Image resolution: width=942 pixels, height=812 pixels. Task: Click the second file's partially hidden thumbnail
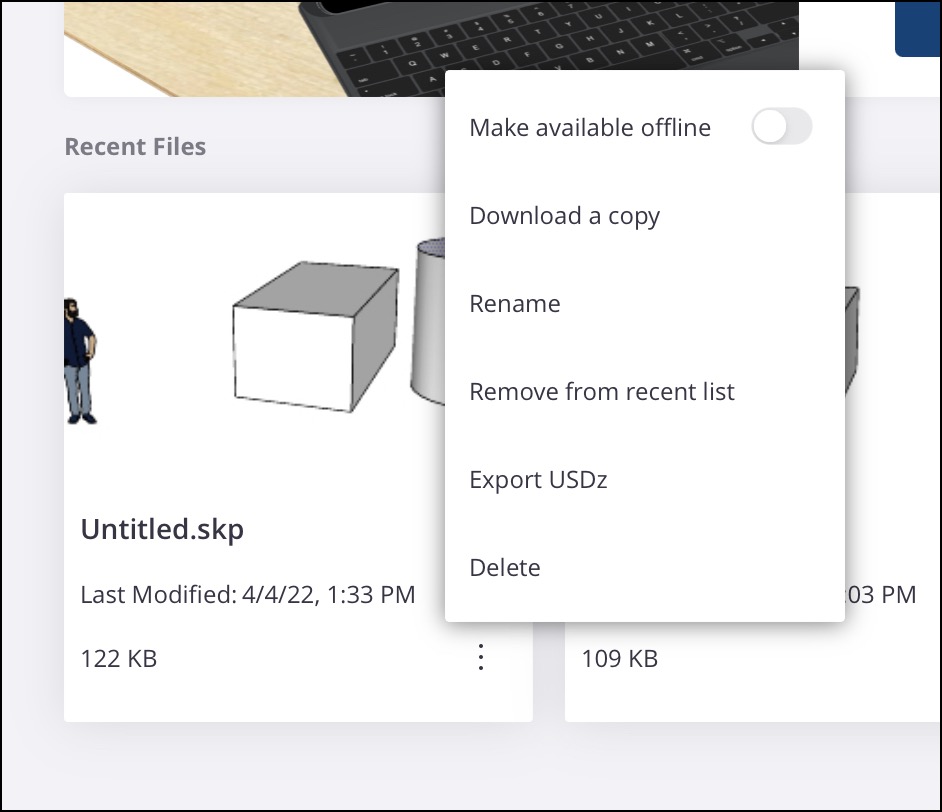pyautogui.click(x=852, y=340)
